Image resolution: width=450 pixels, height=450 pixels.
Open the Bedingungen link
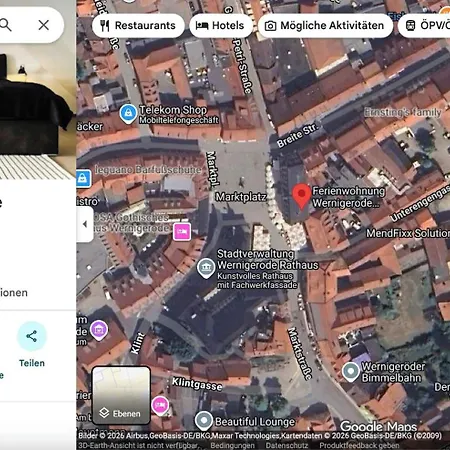pyautogui.click(x=232, y=445)
